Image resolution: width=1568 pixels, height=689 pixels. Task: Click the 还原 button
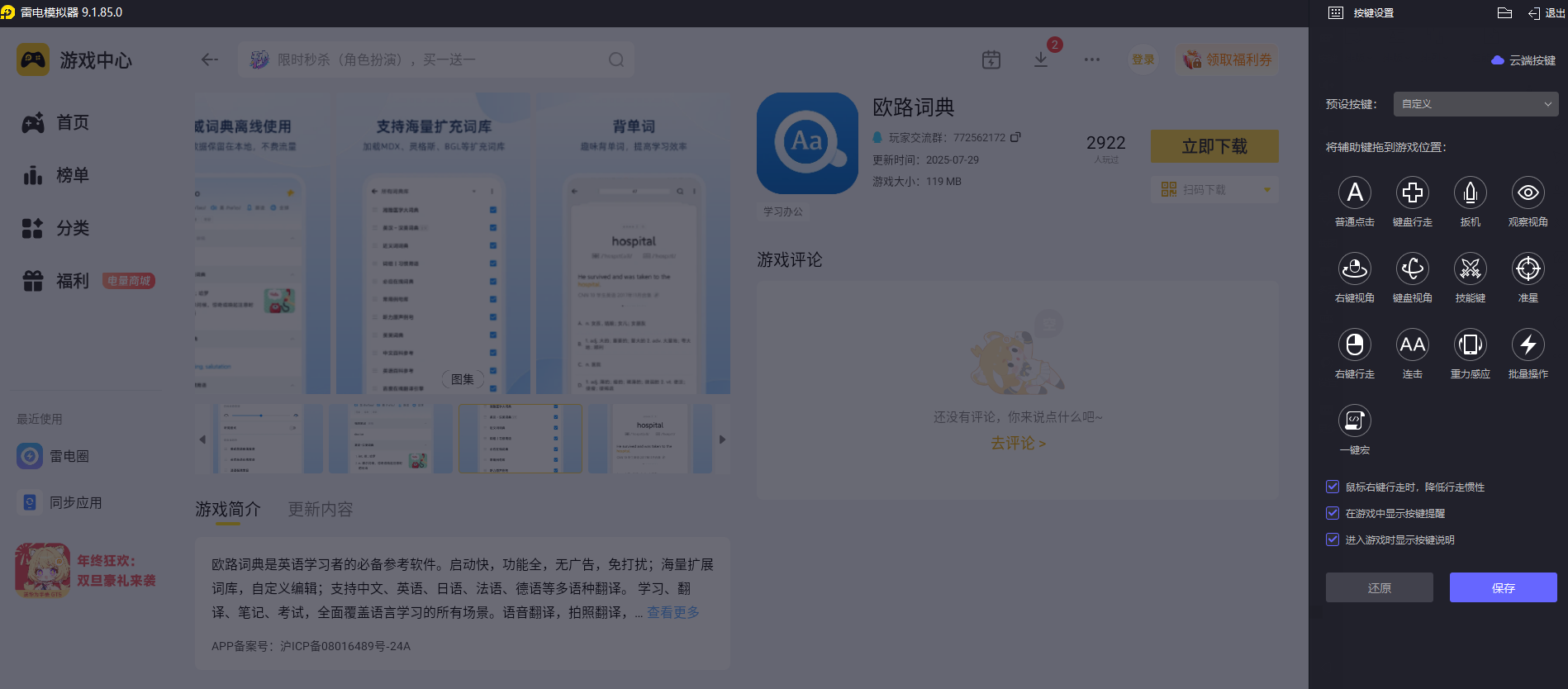click(x=1380, y=587)
